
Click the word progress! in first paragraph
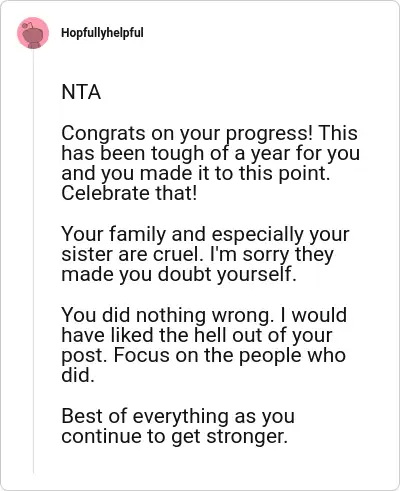pos(270,133)
